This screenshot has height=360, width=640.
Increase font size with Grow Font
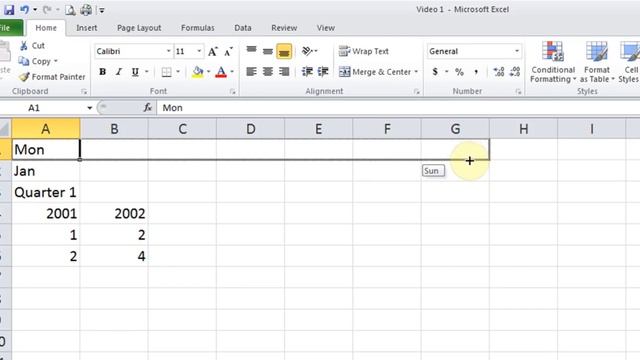click(x=213, y=51)
